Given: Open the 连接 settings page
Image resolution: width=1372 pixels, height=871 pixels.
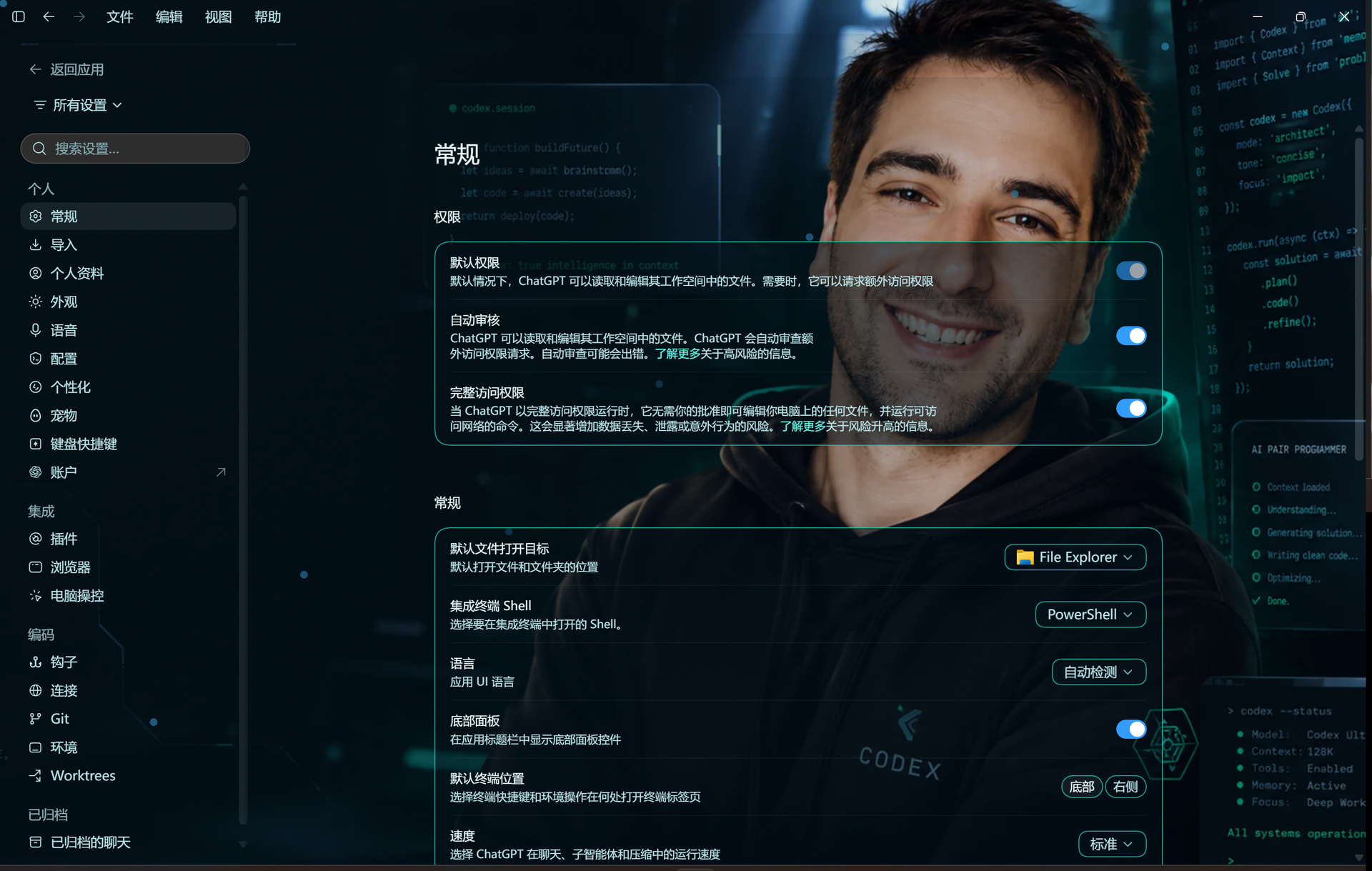Looking at the screenshot, I should pyautogui.click(x=128, y=690).
